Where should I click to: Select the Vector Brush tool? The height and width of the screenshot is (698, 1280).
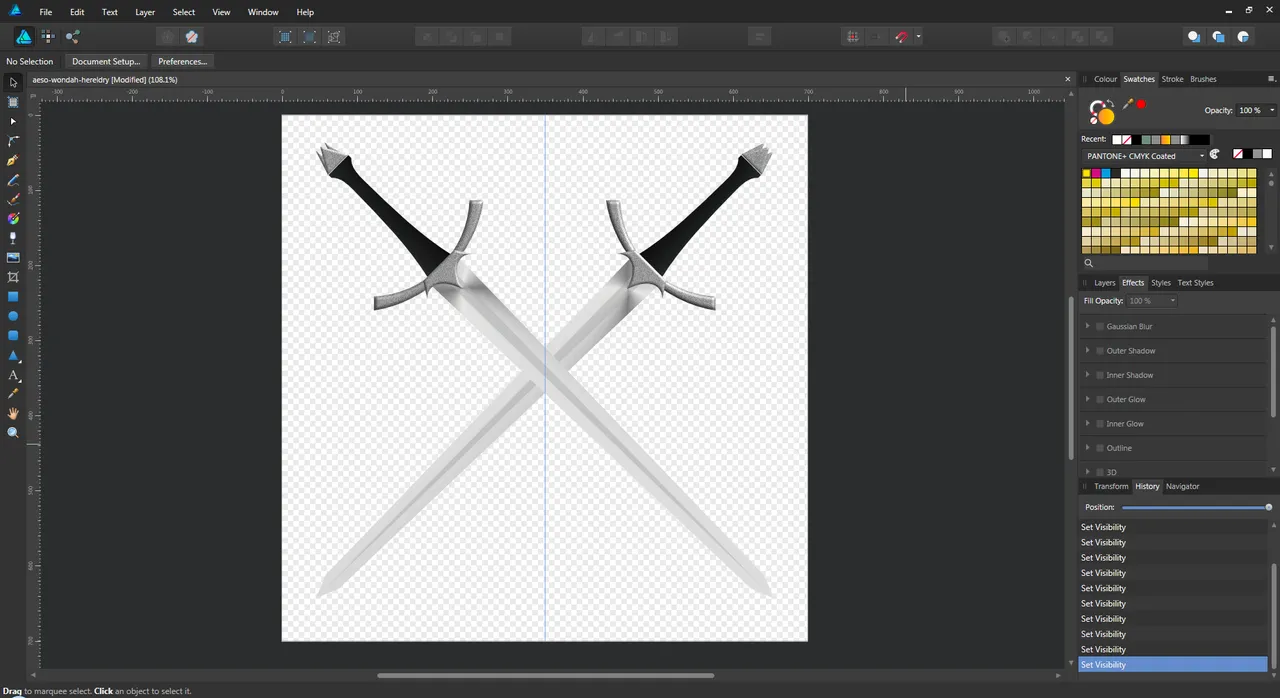tap(13, 199)
